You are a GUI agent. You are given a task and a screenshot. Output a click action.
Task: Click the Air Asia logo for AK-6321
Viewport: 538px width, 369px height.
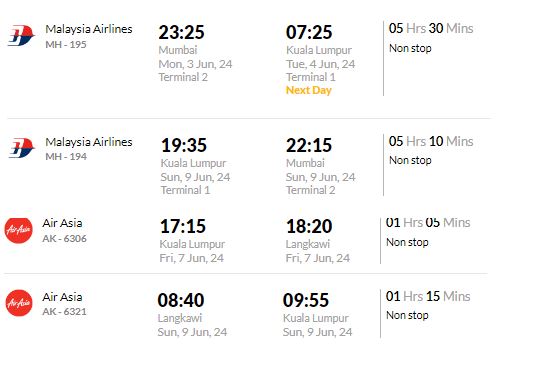tap(19, 303)
